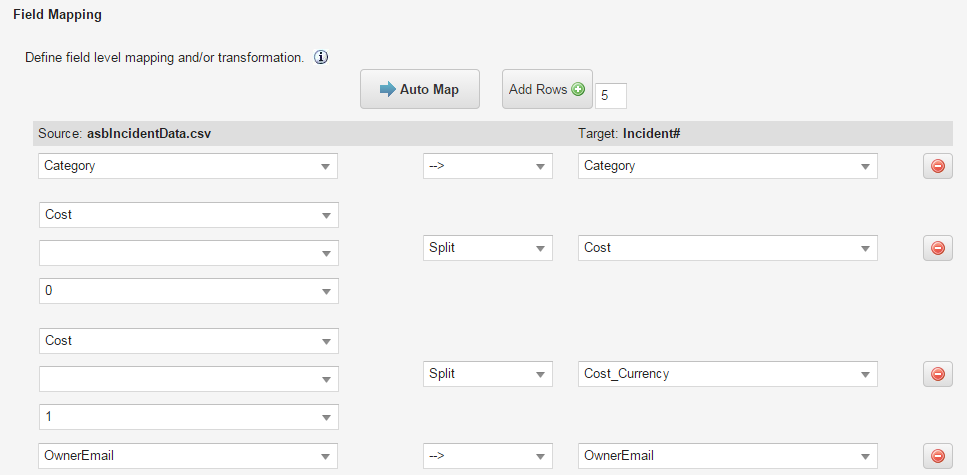
Task: Change the Category row's --> mapping type
Action: point(487,166)
